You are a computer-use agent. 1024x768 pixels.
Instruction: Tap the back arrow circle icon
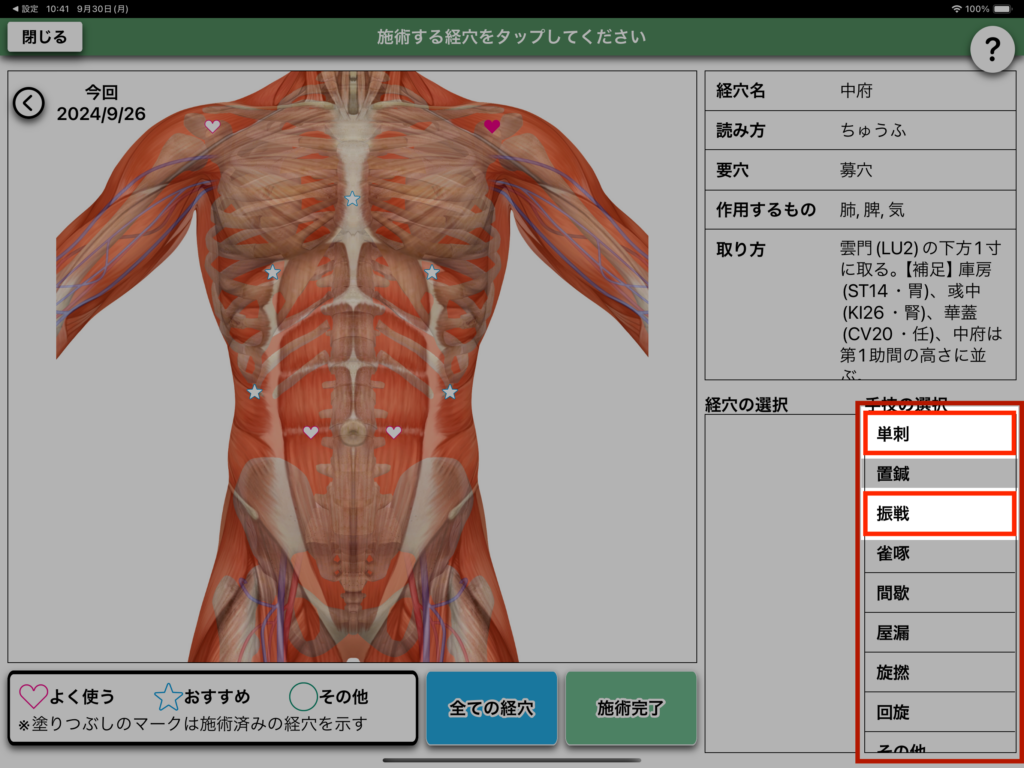pyautogui.click(x=28, y=102)
